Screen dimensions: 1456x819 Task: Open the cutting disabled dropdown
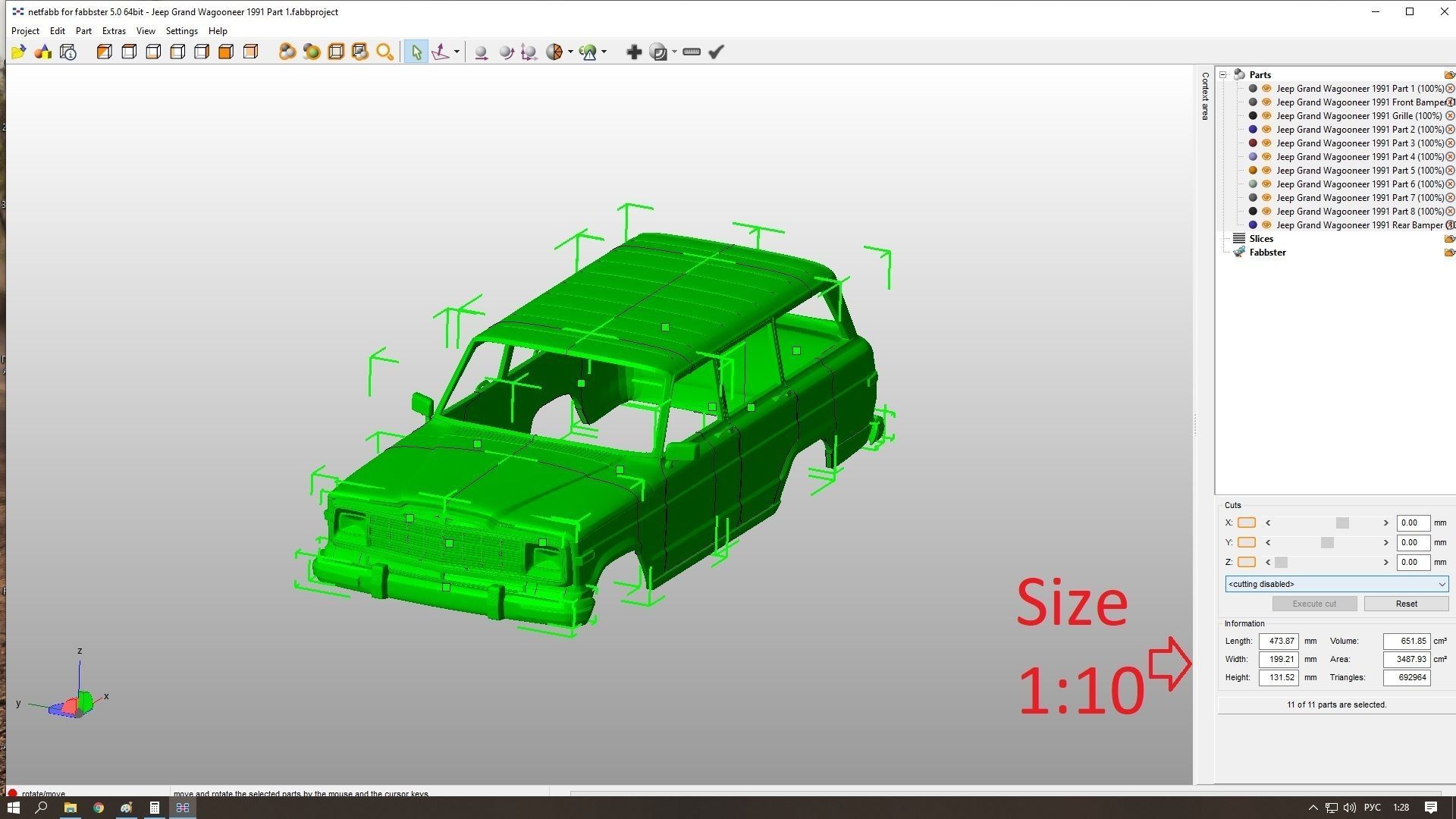(x=1336, y=584)
